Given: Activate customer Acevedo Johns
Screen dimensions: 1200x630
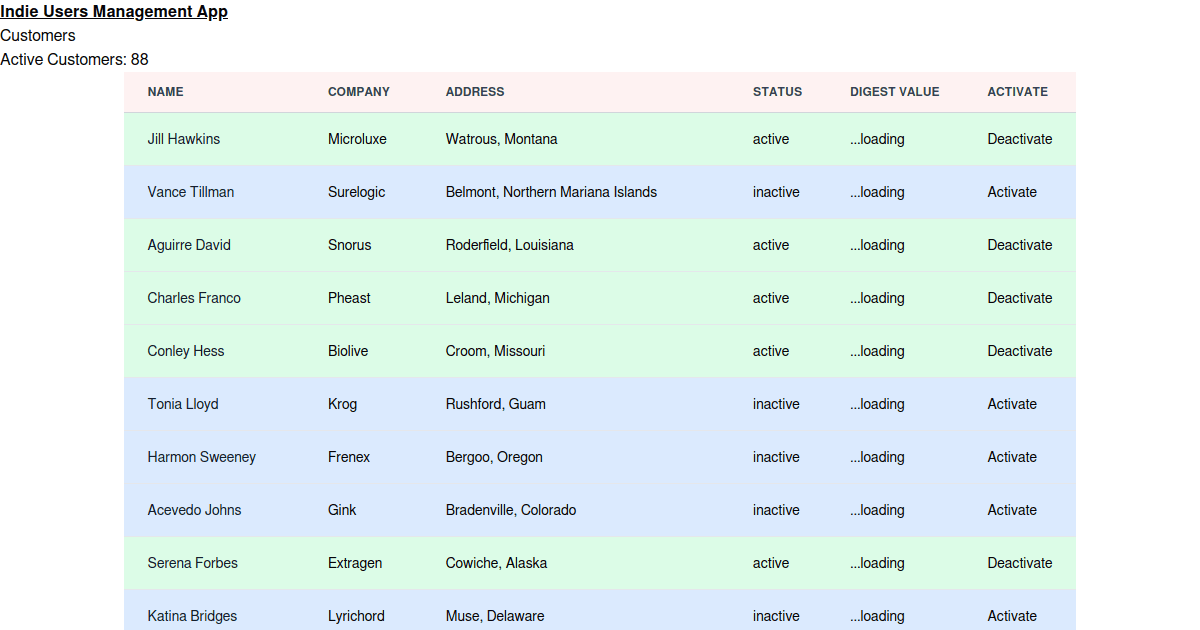Looking at the screenshot, I should tap(1011, 510).
